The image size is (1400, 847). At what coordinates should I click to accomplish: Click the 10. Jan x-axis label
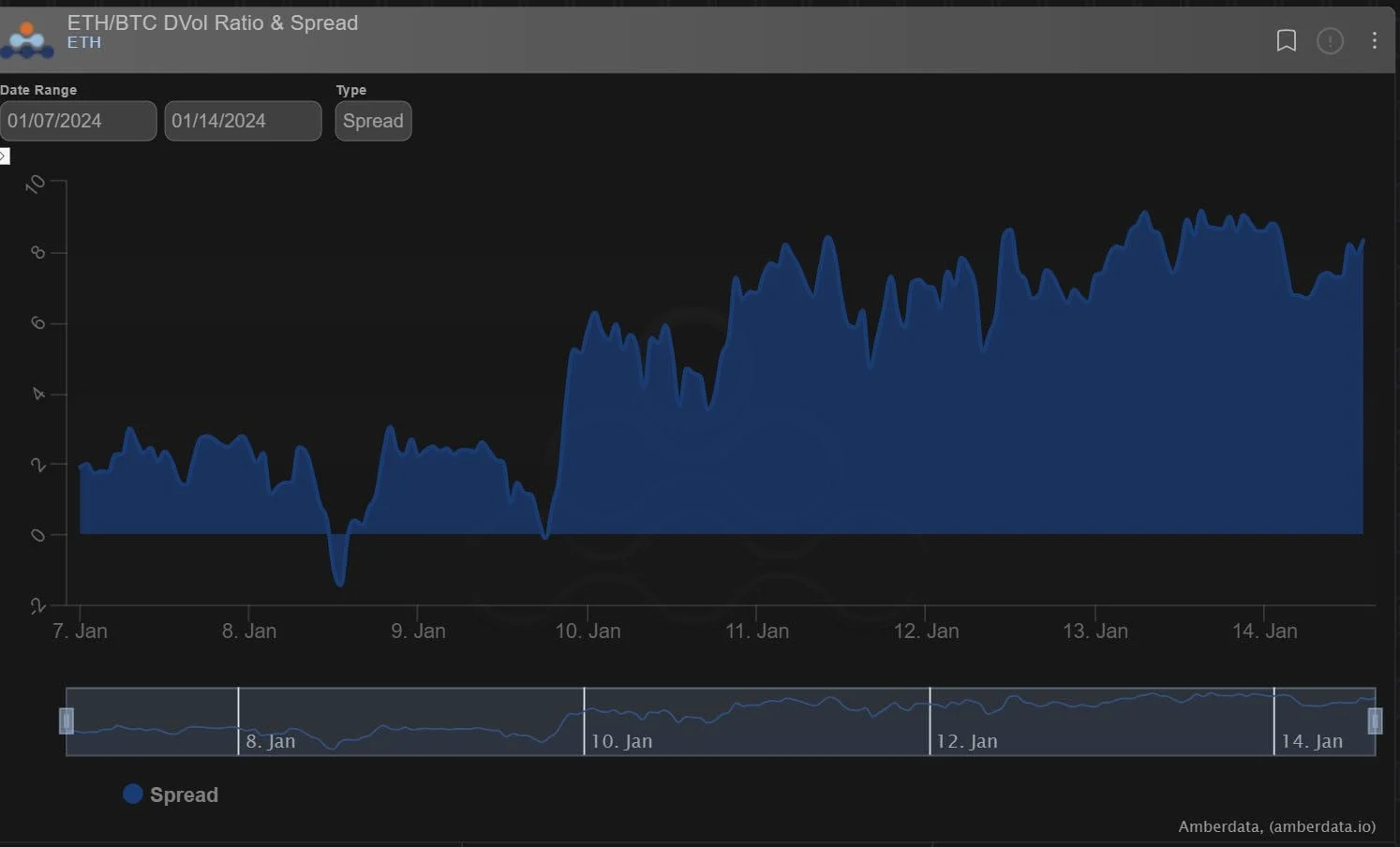point(588,631)
